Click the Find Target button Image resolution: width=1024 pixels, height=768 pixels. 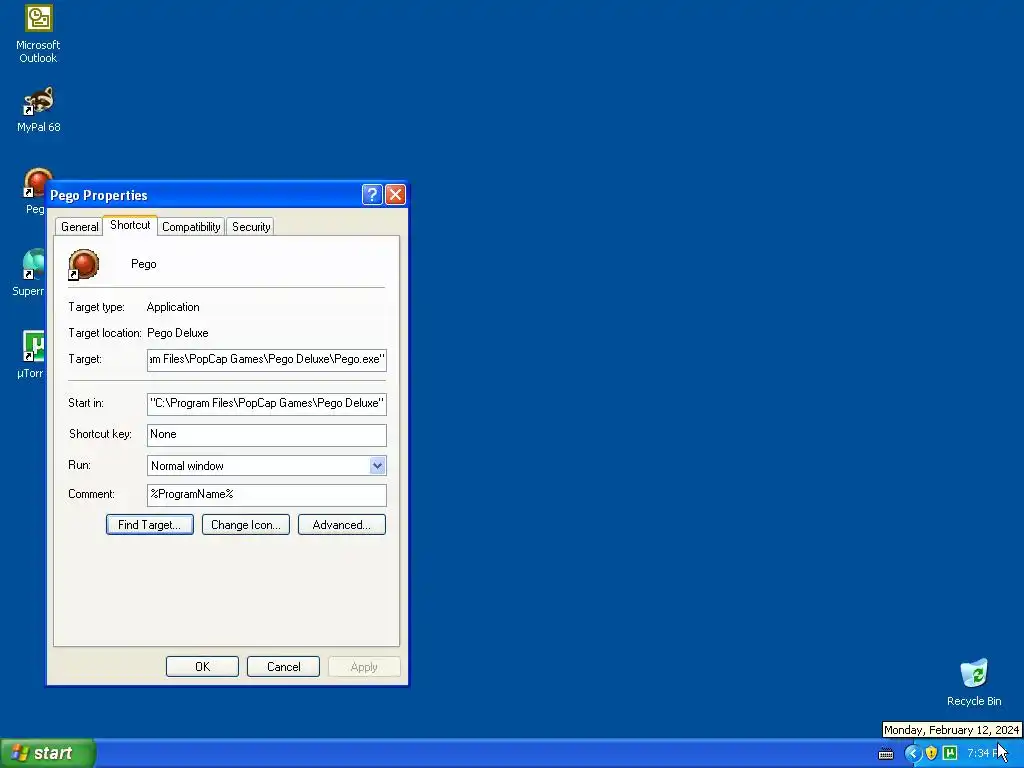150,525
